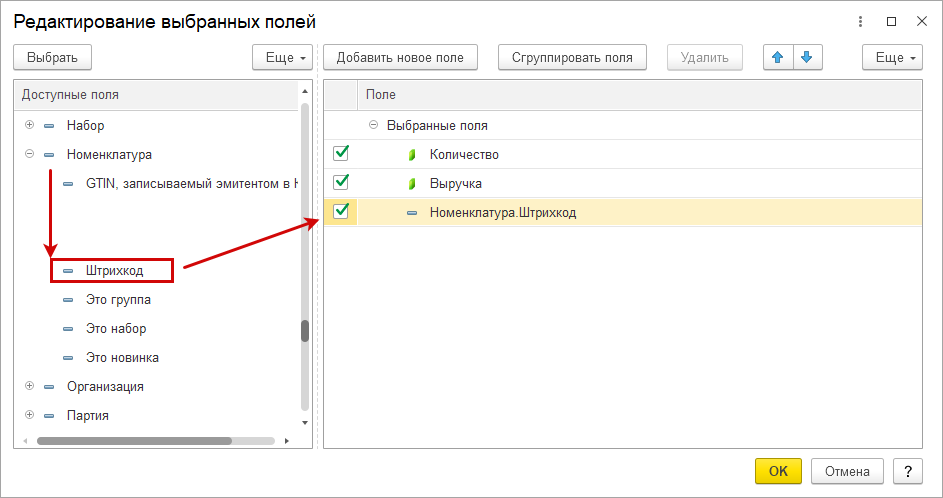The image size is (943, 498).
Task: Click the Номенклатура.Штрихкод field icon
Action: [x=412, y=213]
